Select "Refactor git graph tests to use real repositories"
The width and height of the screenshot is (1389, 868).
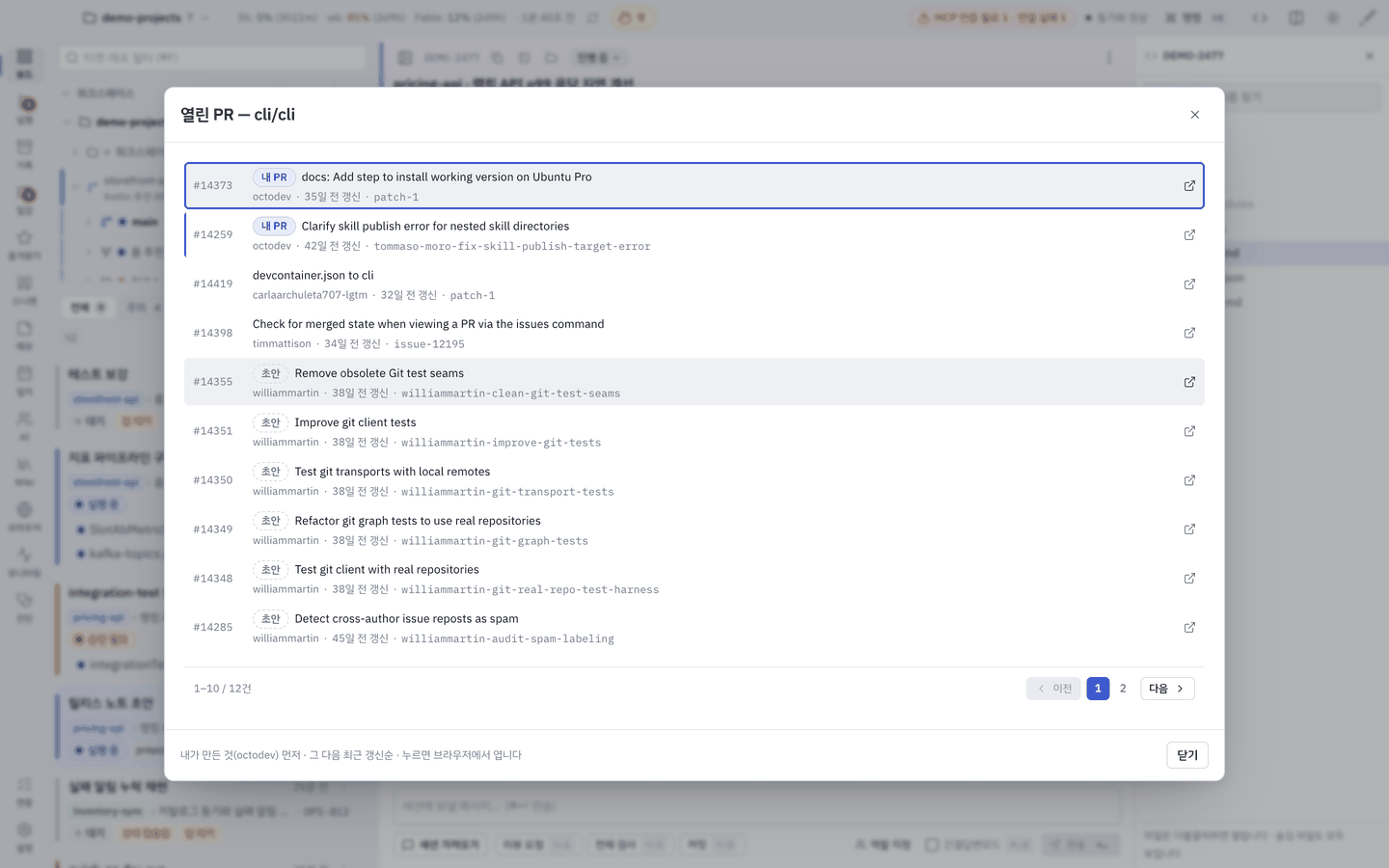pos(418,522)
